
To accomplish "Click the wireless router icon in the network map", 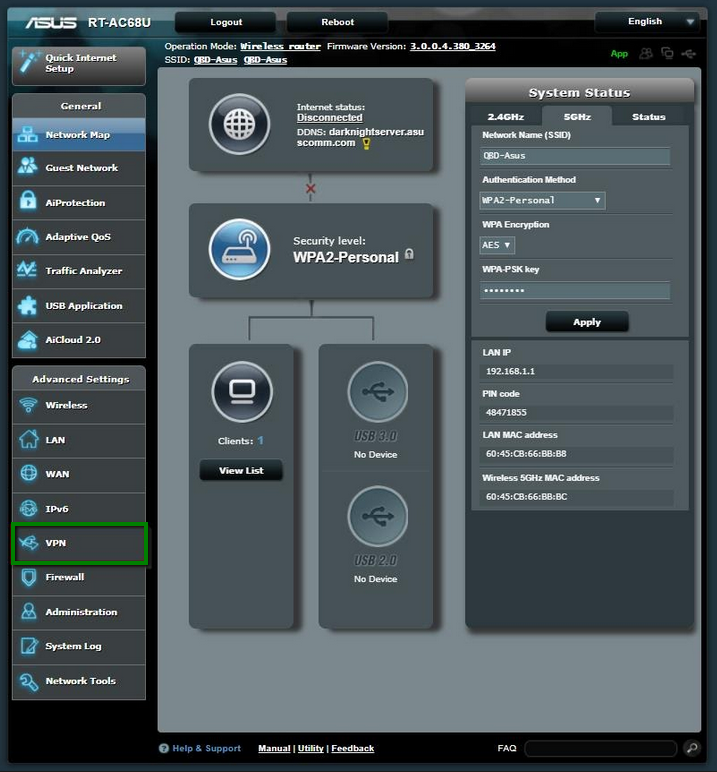I will click(239, 249).
